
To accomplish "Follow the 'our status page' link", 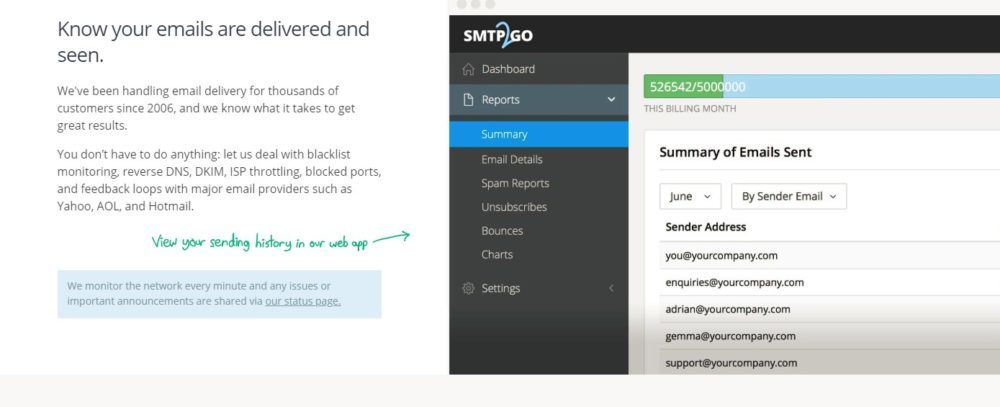I will click(302, 300).
